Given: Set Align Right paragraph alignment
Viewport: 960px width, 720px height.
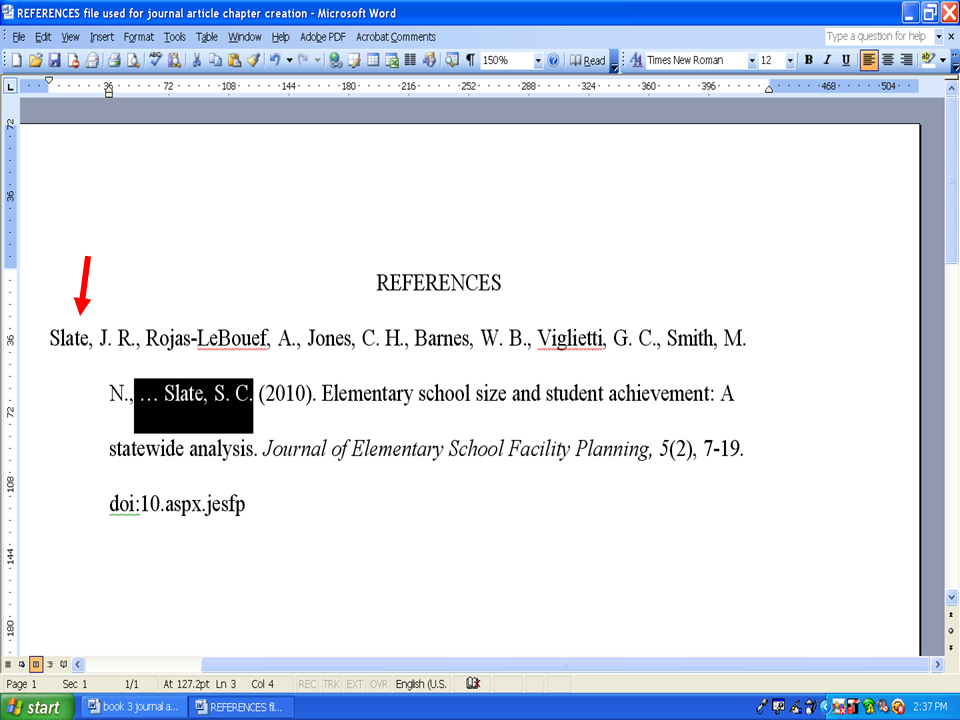Looking at the screenshot, I should point(906,60).
